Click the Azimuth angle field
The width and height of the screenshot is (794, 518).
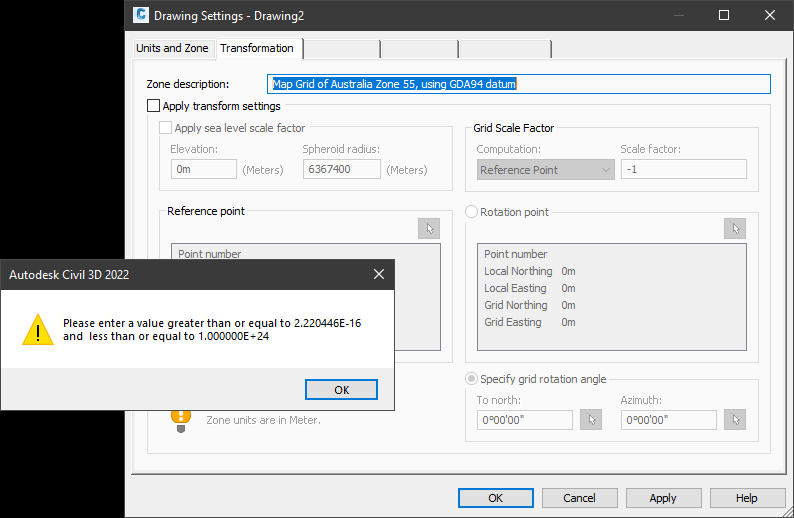668,420
